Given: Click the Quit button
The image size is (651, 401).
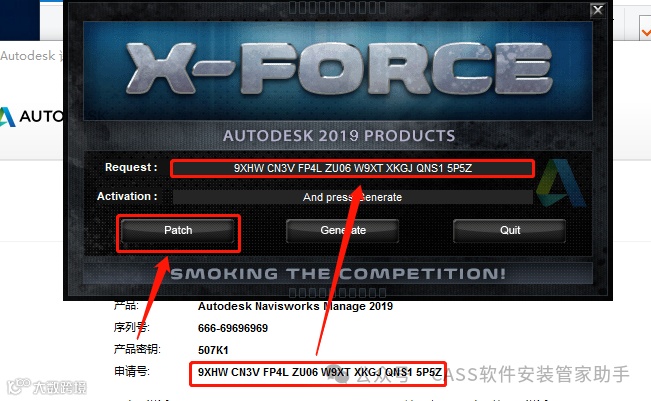Looking at the screenshot, I should [509, 231].
